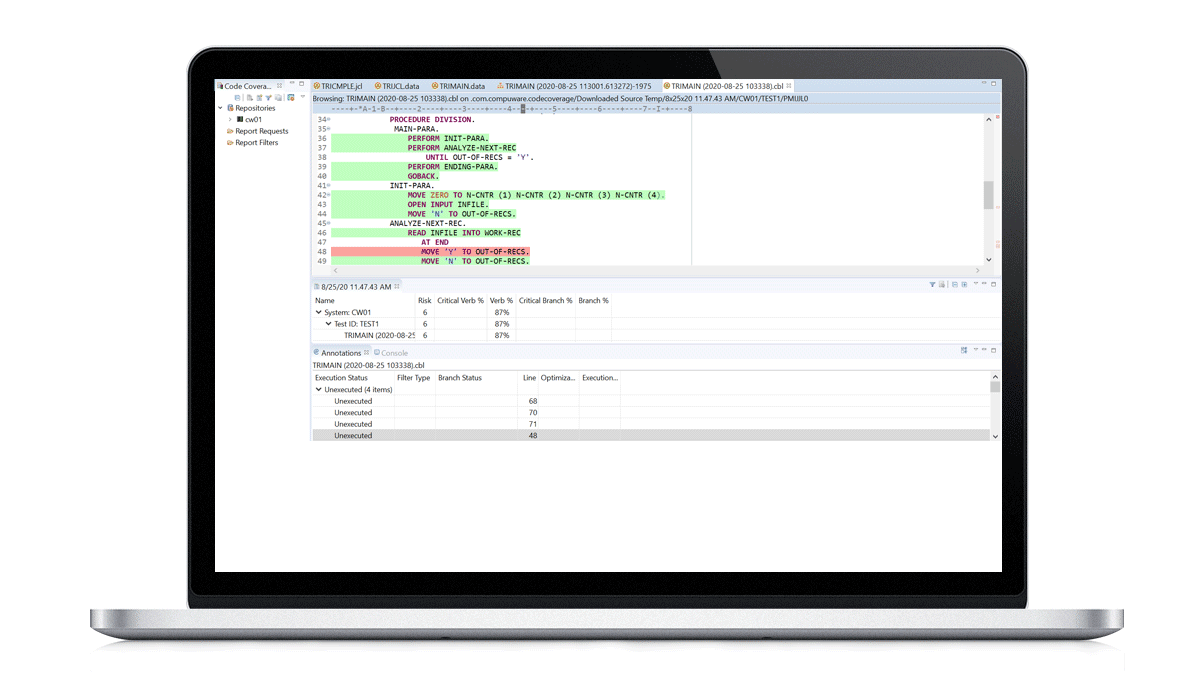Image resolution: width=1200 pixels, height=690 pixels.
Task: Switch to the TRIMAIN.data tab
Action: pyautogui.click(x=461, y=86)
